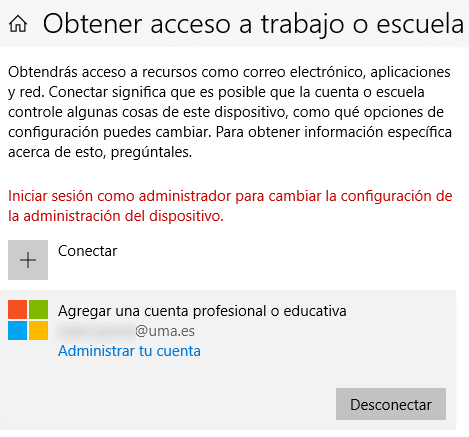
Task: Click the page title 'Obtener acceso a trabajo o escuela'
Action: click(x=253, y=24)
